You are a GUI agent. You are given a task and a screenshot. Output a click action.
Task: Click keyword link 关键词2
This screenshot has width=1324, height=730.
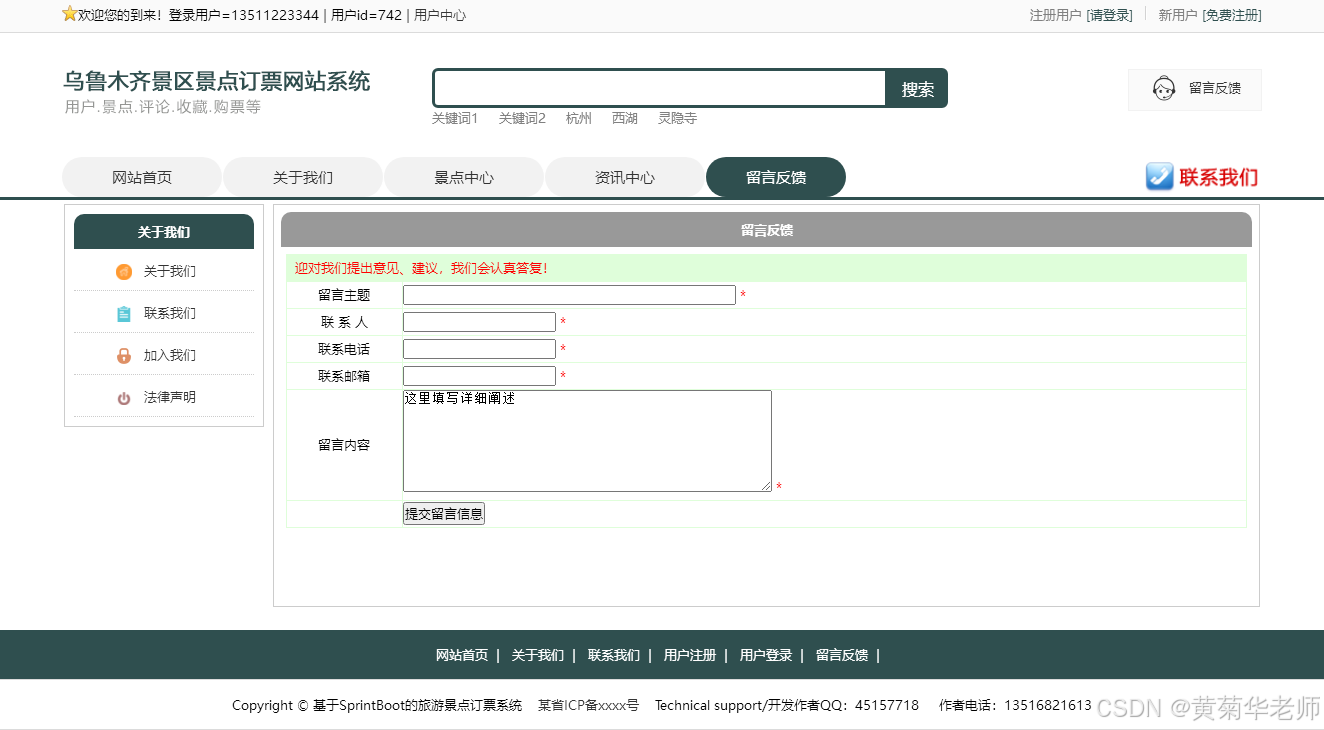coord(522,118)
